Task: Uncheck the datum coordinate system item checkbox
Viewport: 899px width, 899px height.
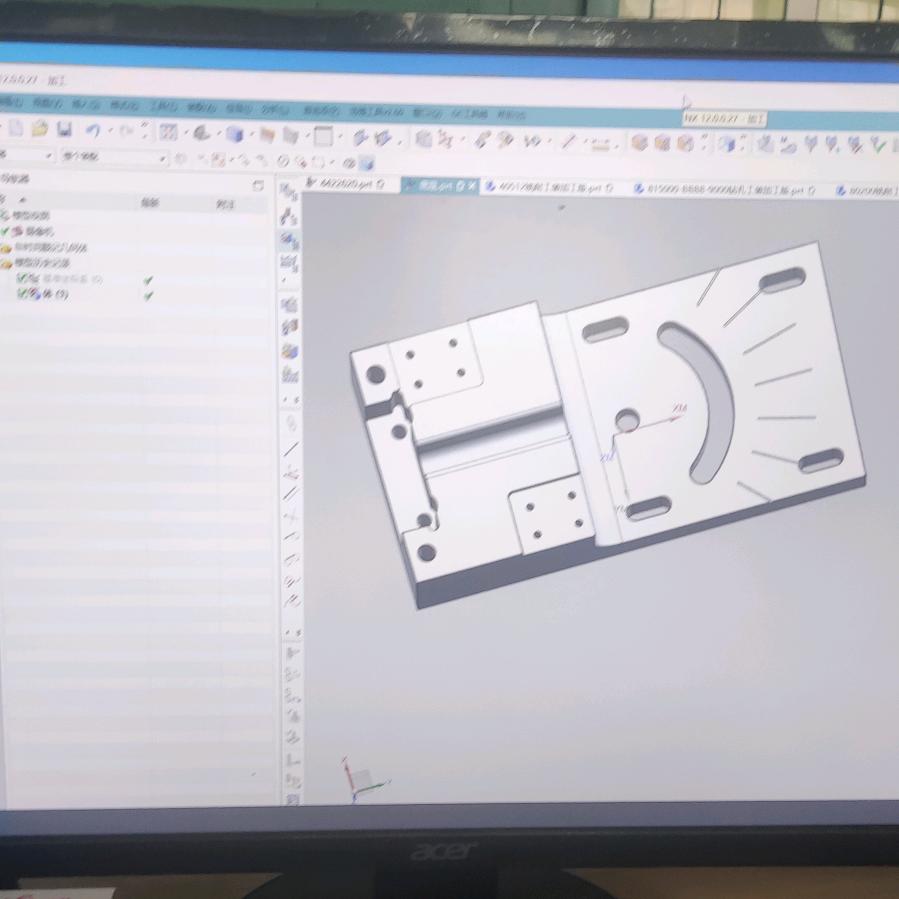Action: click(23, 279)
